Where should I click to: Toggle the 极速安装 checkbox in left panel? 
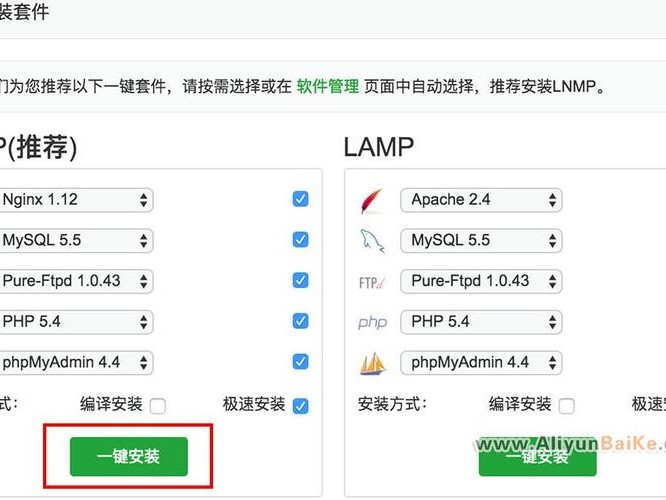point(300,406)
